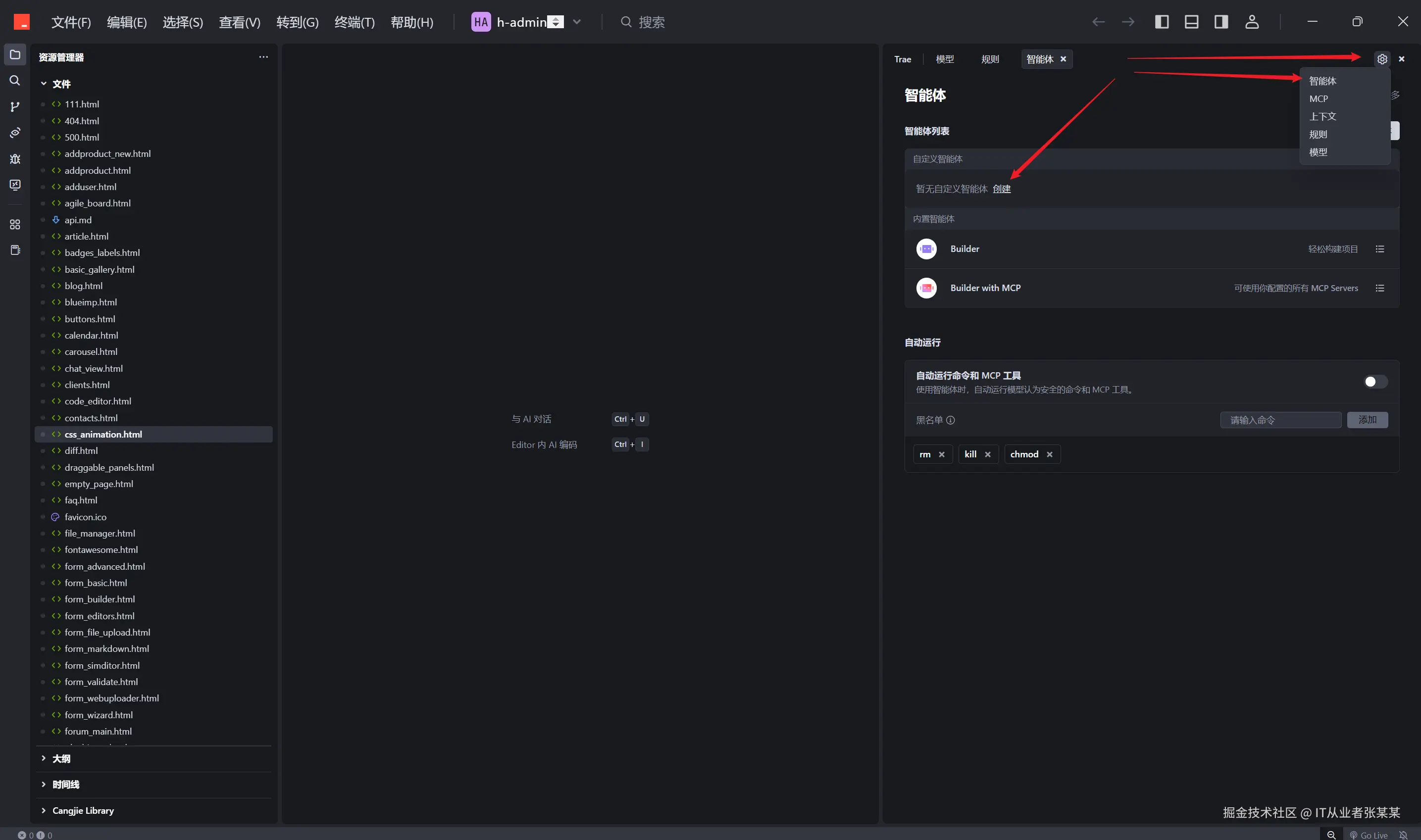Expand the 大纲 outline section
Screen dimensions: 1421x840
tap(61, 758)
